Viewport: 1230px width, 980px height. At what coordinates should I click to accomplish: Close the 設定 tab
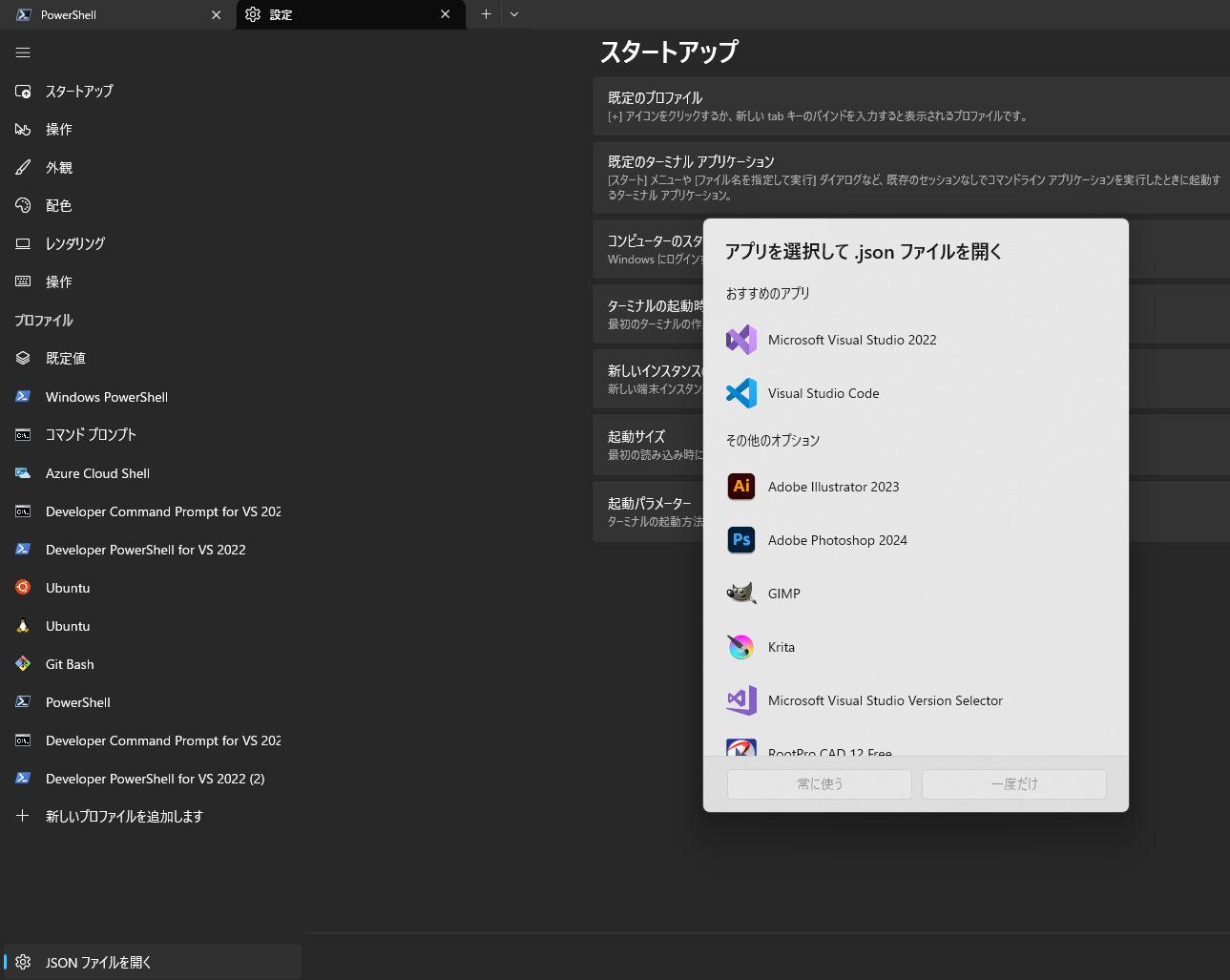pyautogui.click(x=445, y=14)
